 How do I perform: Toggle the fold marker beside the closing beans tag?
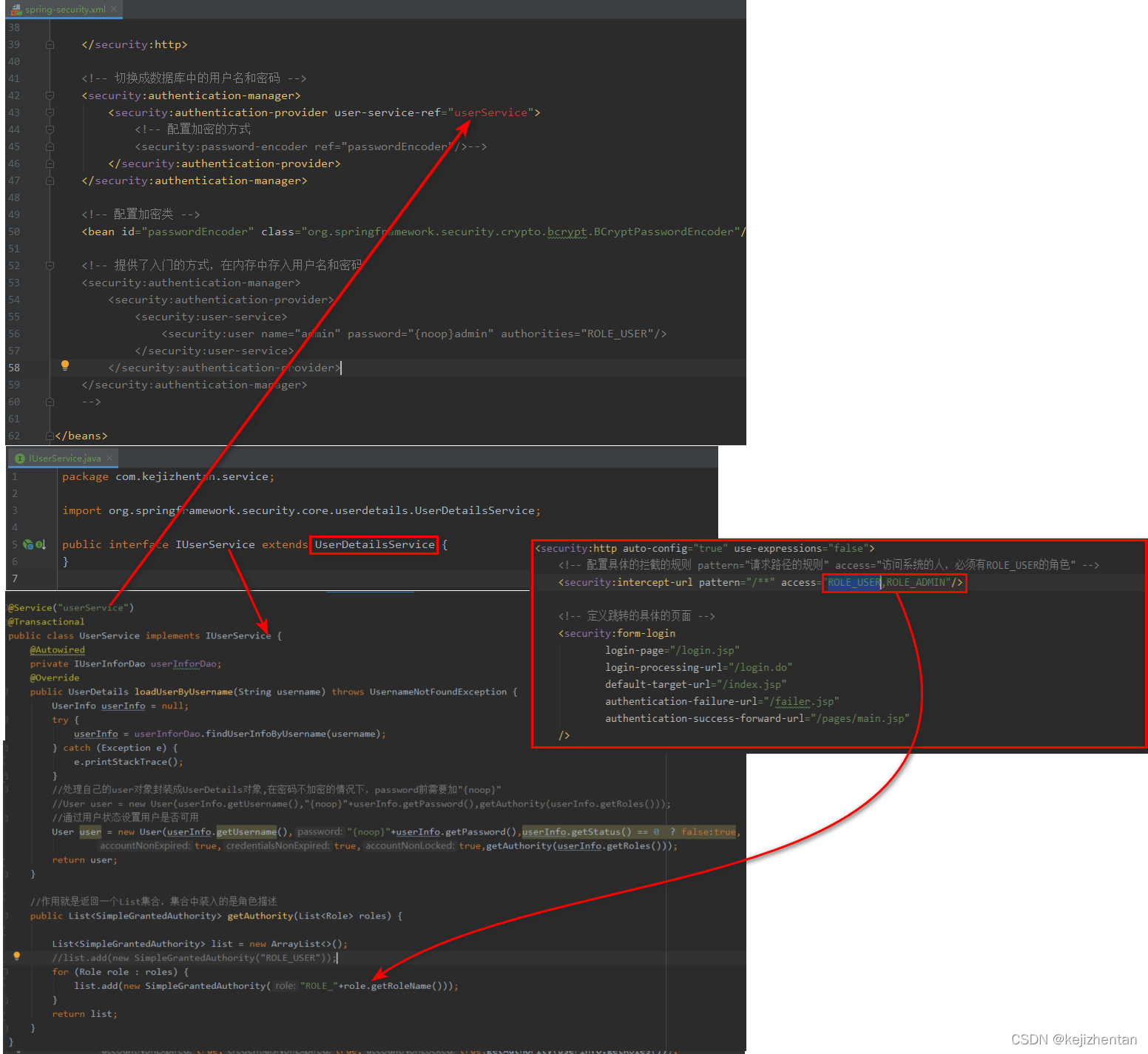tap(50, 436)
